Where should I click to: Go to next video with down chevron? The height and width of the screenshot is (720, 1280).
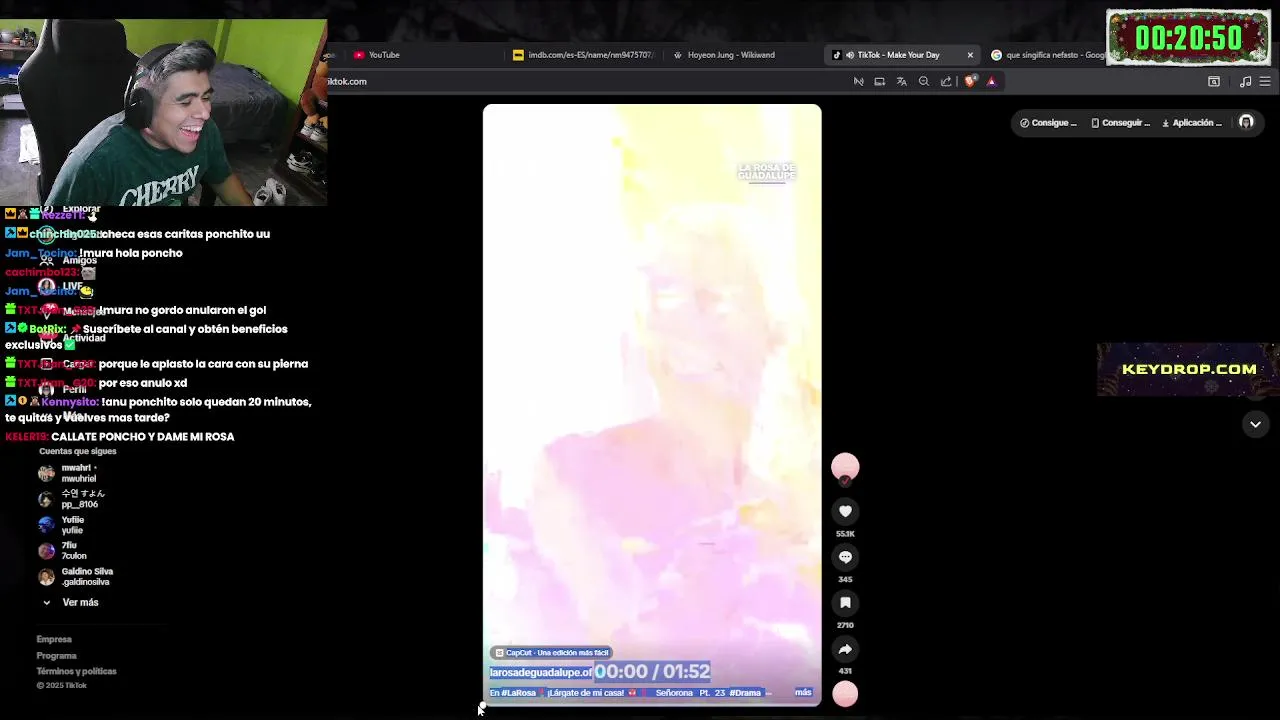point(1255,424)
